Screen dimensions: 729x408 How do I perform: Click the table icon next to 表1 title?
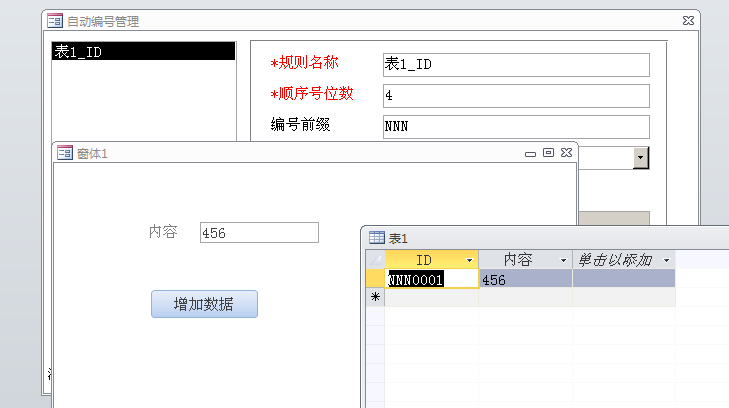point(377,237)
